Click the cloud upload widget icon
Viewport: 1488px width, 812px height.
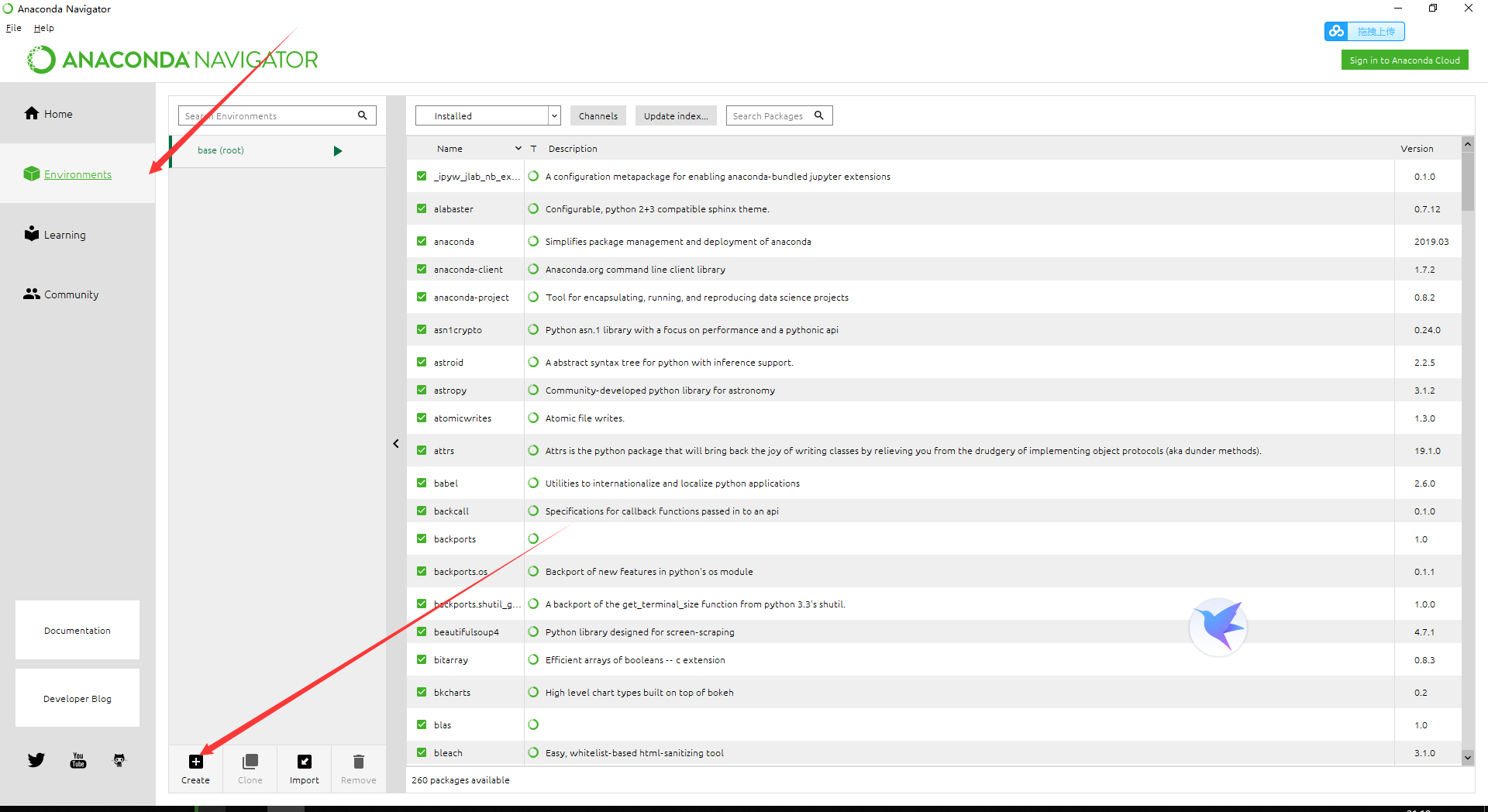(1336, 31)
